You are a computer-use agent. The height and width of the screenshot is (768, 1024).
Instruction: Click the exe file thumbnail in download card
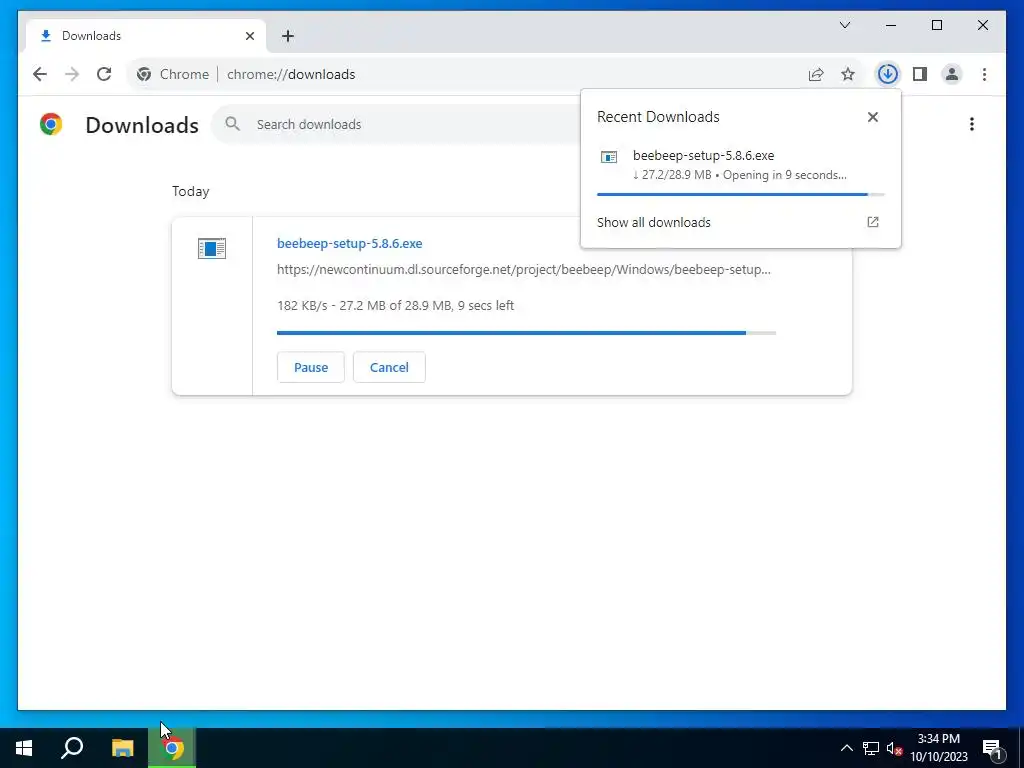pos(212,248)
